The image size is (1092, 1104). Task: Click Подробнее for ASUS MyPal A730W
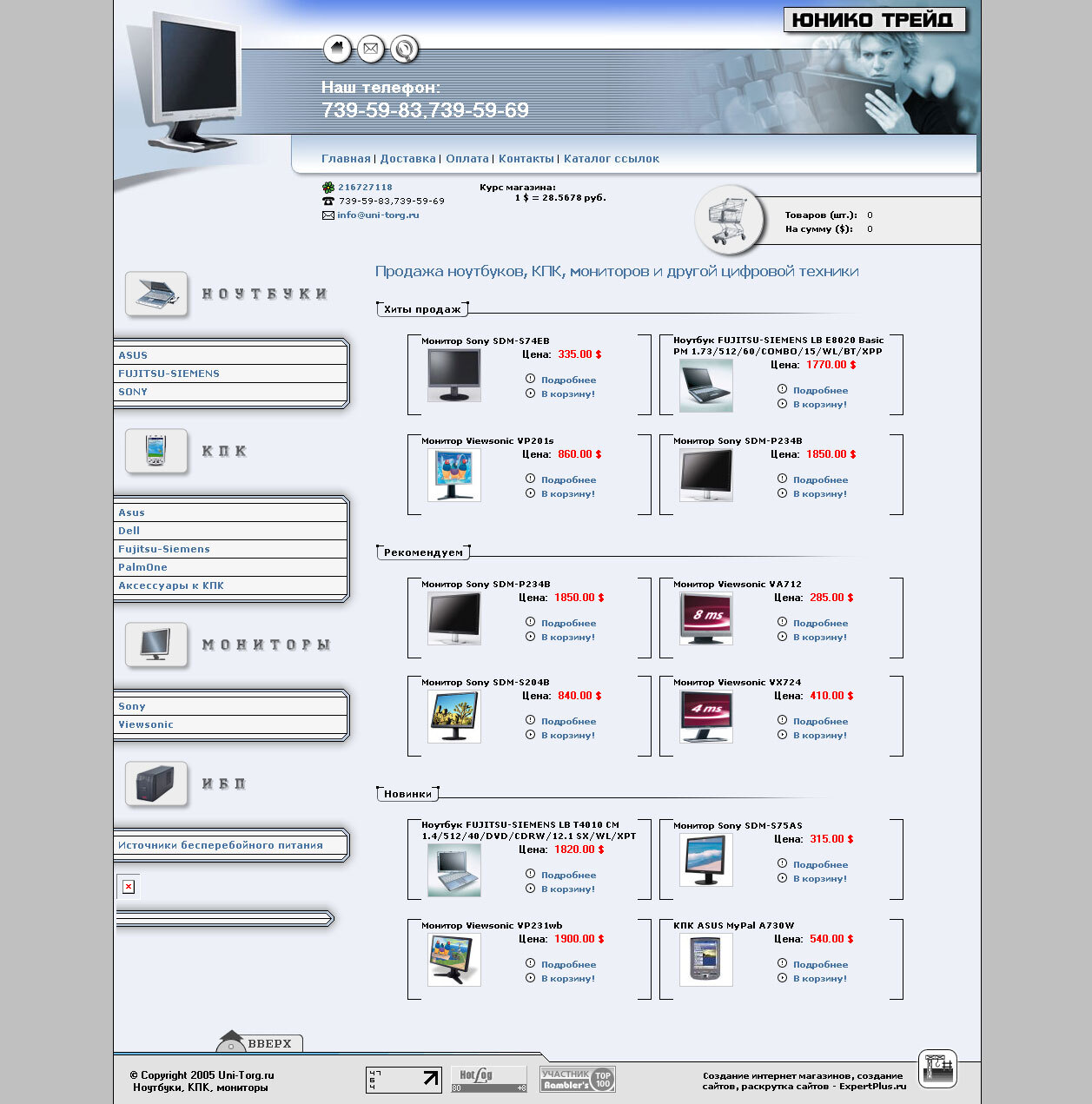coord(820,964)
